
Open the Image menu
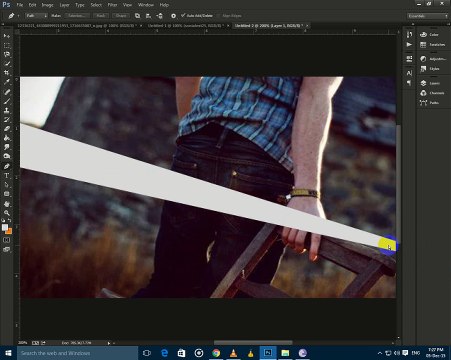[47, 5]
